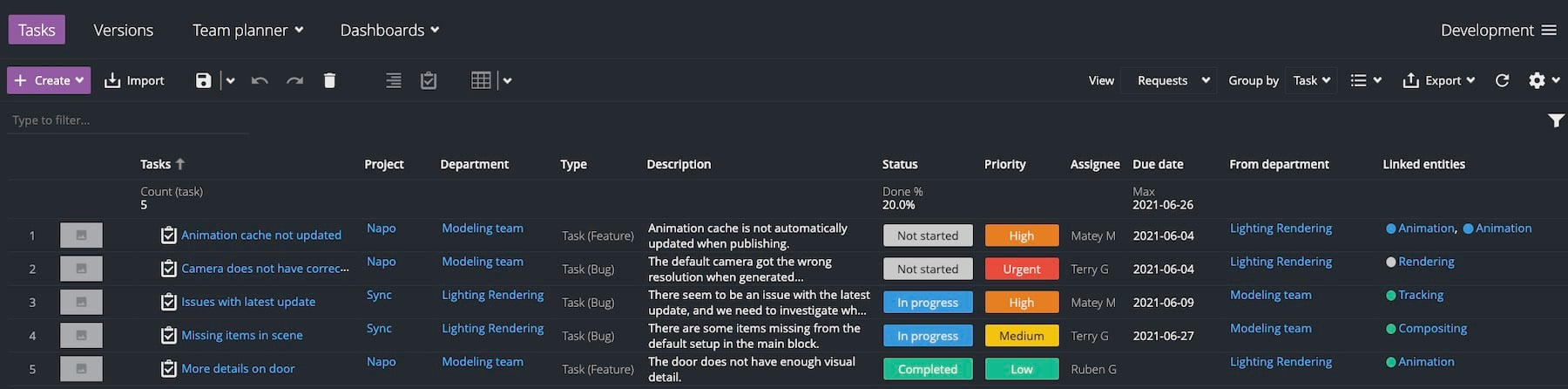Expand the Group by Task dropdown
Image resolution: width=1568 pixels, height=389 pixels.
point(1311,80)
